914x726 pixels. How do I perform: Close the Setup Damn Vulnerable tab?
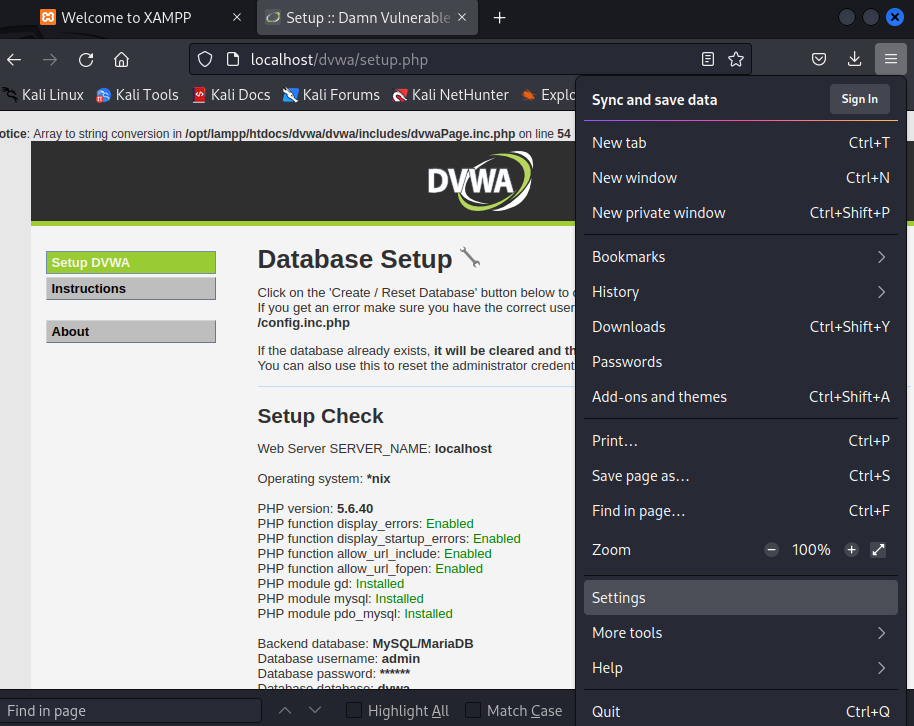coord(462,17)
